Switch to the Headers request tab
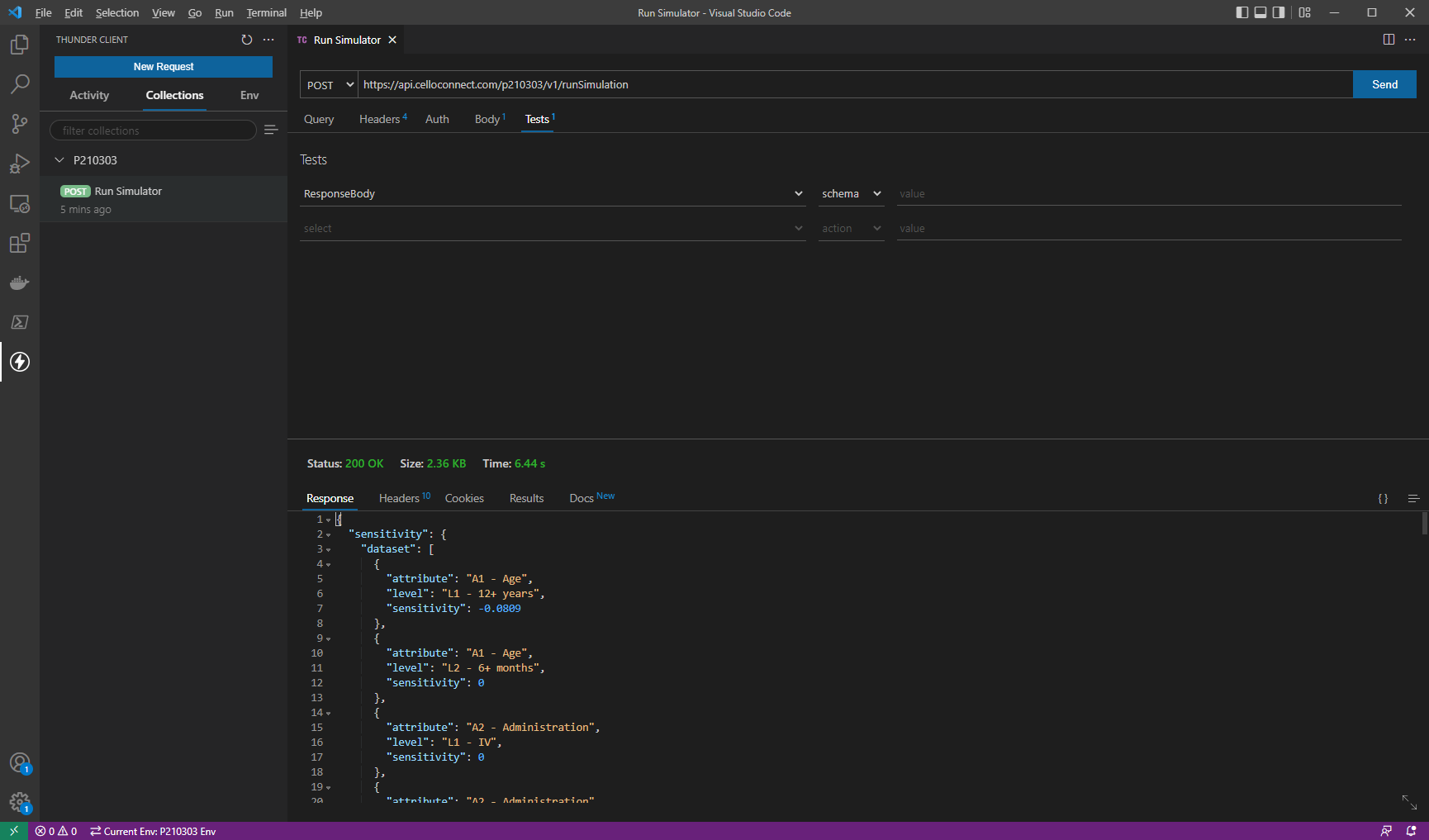1429x840 pixels. pyautogui.click(x=379, y=119)
